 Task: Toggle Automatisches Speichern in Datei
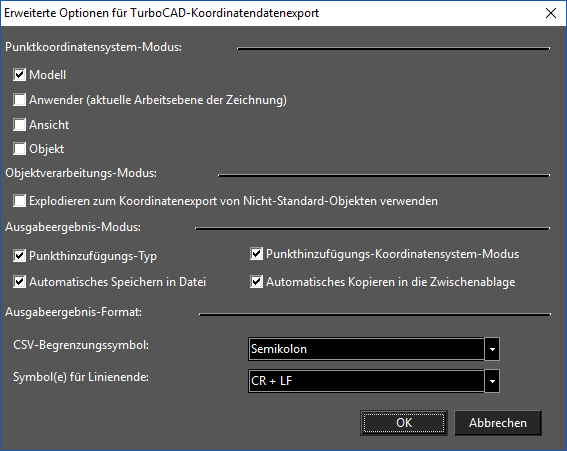tap(19, 282)
